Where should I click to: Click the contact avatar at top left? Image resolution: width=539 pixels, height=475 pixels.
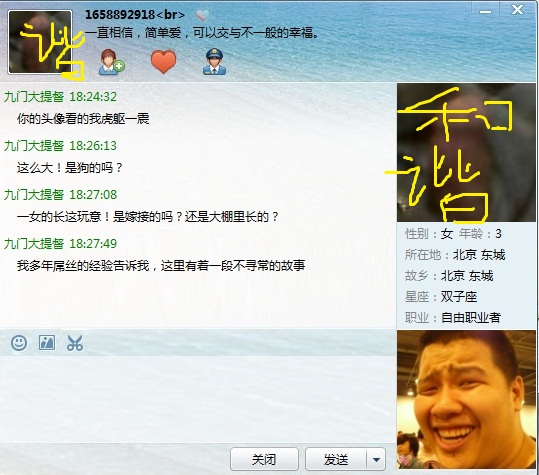point(40,42)
